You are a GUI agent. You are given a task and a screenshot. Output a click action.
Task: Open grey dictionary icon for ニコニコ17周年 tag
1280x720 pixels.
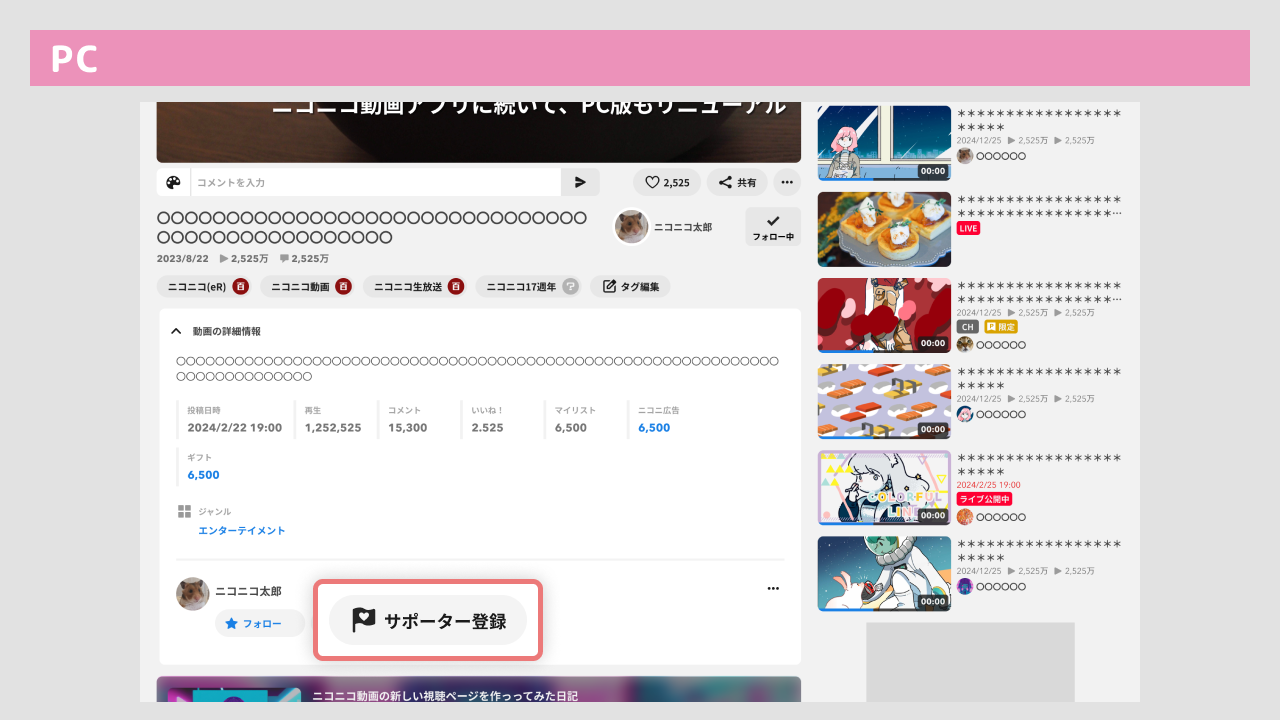click(x=570, y=286)
